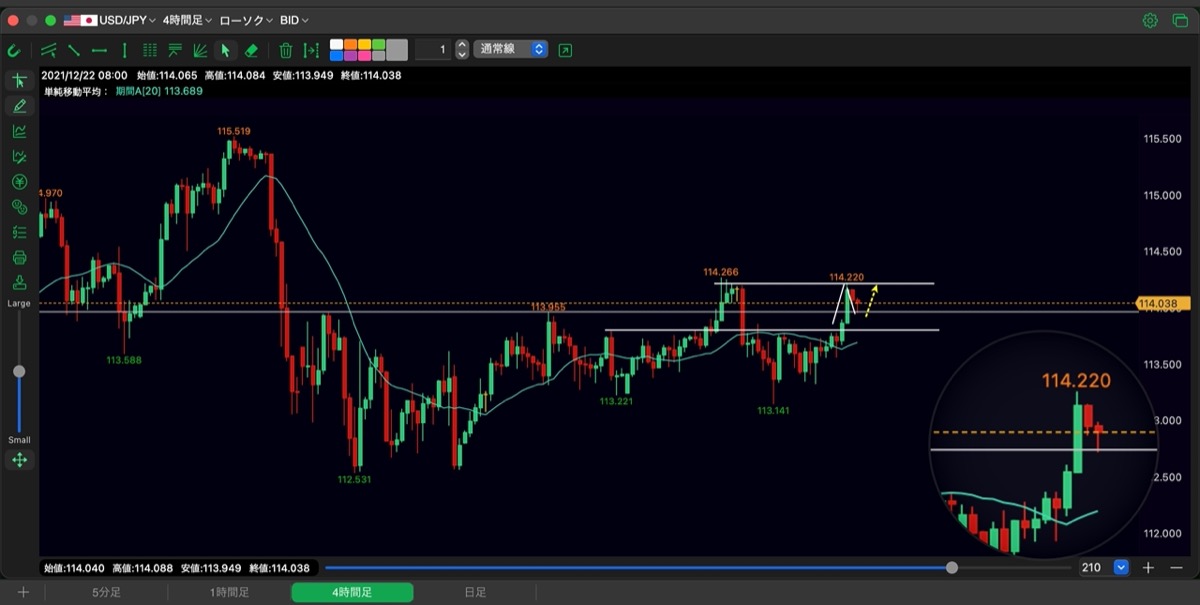This screenshot has width=1200, height=605.
Task: Click the yen circle icon in sidebar
Action: coord(19,181)
